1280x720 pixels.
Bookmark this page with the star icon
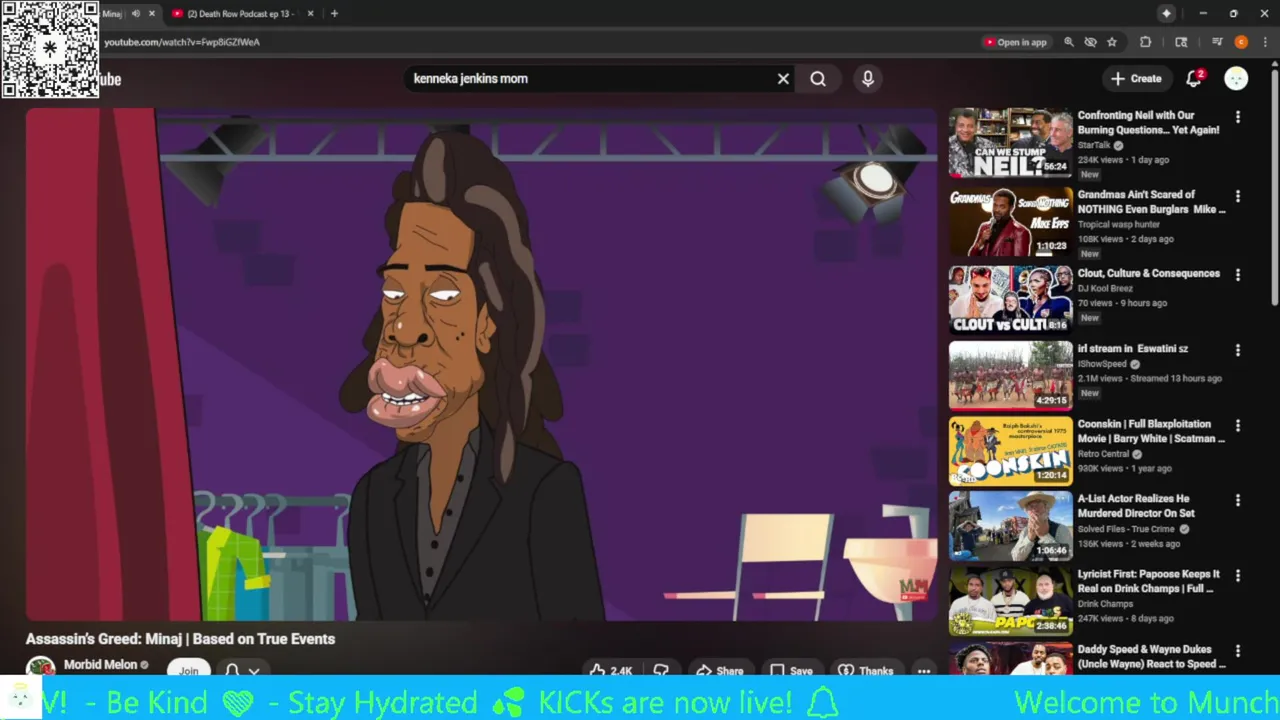tap(1111, 42)
